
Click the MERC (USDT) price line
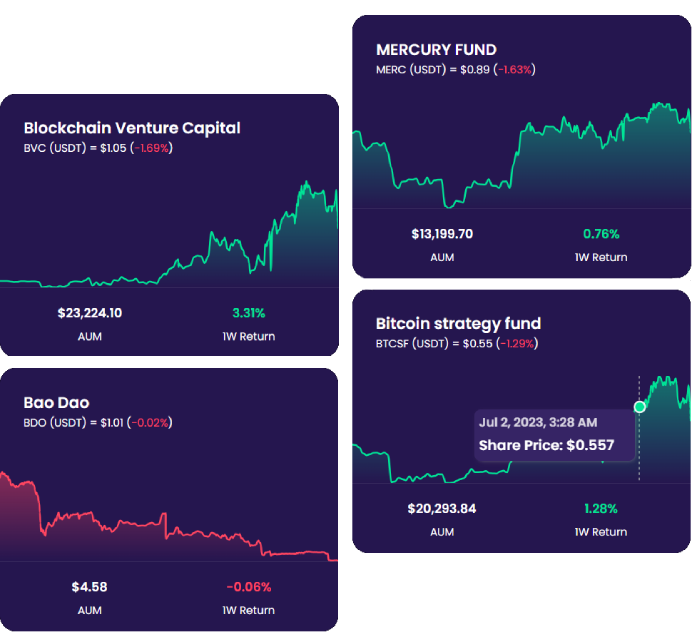(455, 70)
